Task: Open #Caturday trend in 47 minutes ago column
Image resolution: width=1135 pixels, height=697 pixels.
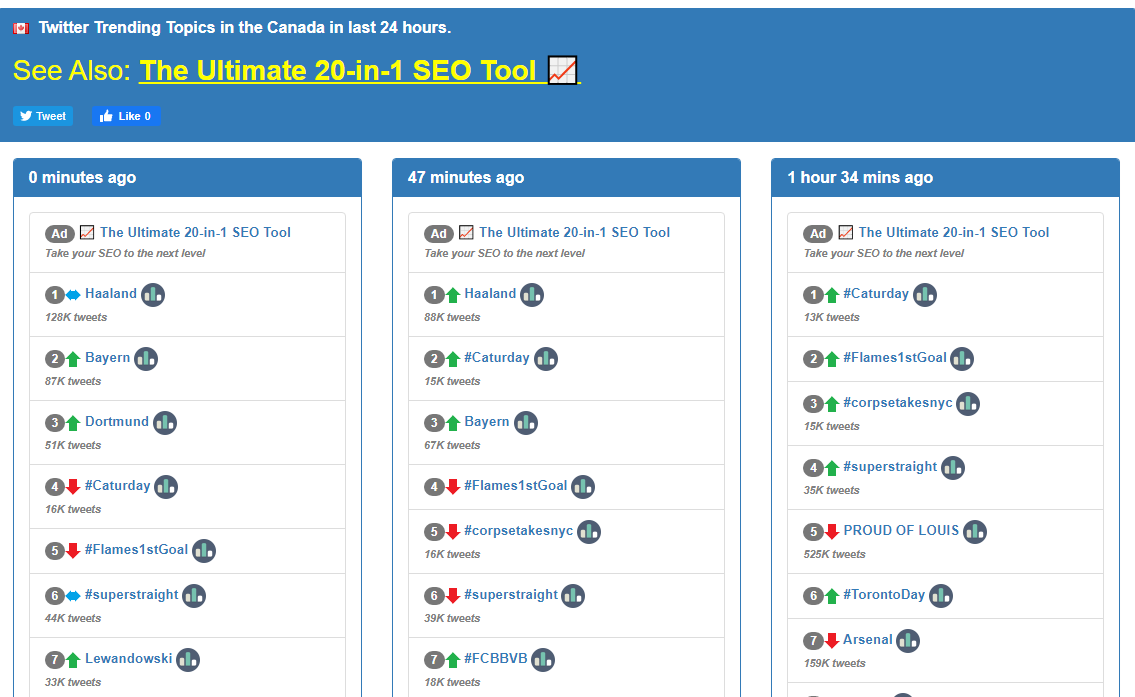Action: (497, 358)
